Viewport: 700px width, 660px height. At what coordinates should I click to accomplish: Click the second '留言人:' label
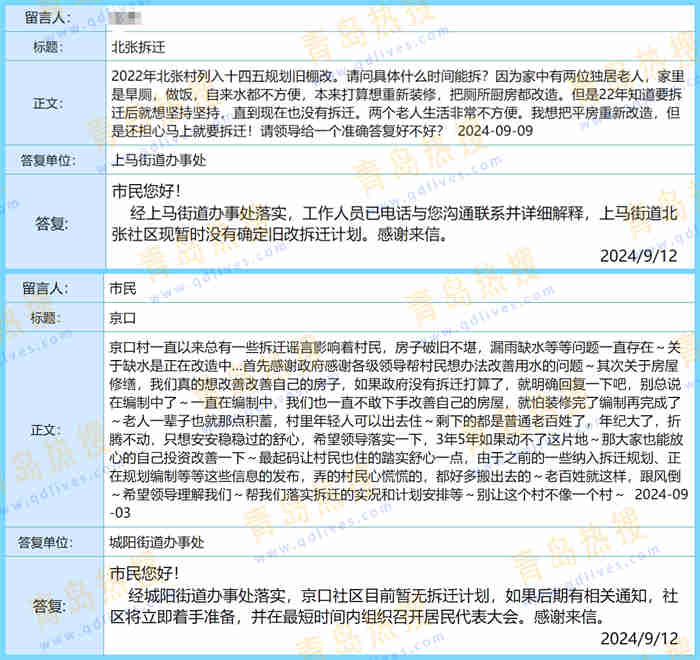46,288
